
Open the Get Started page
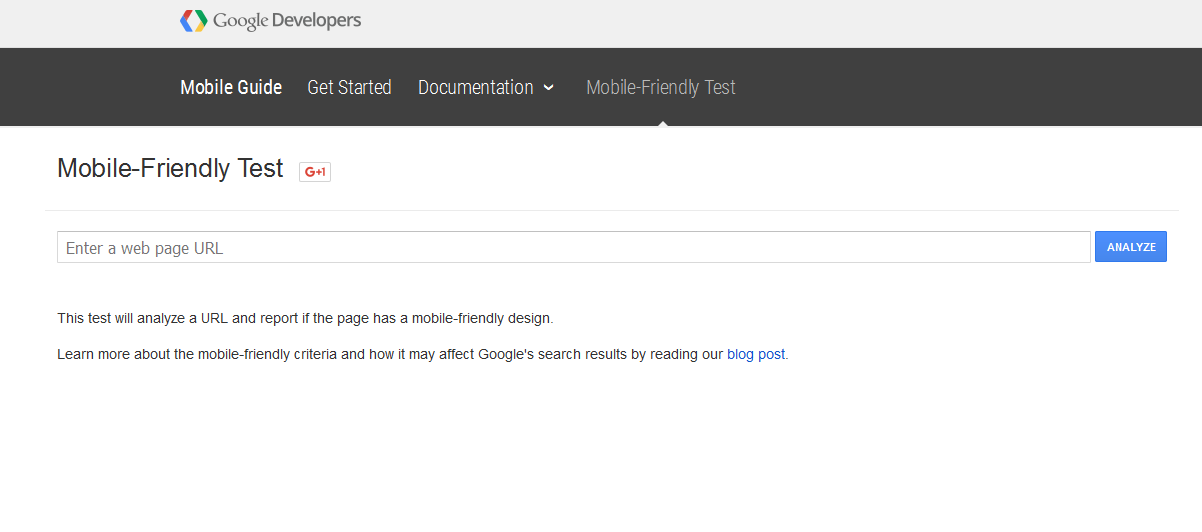pyautogui.click(x=349, y=88)
